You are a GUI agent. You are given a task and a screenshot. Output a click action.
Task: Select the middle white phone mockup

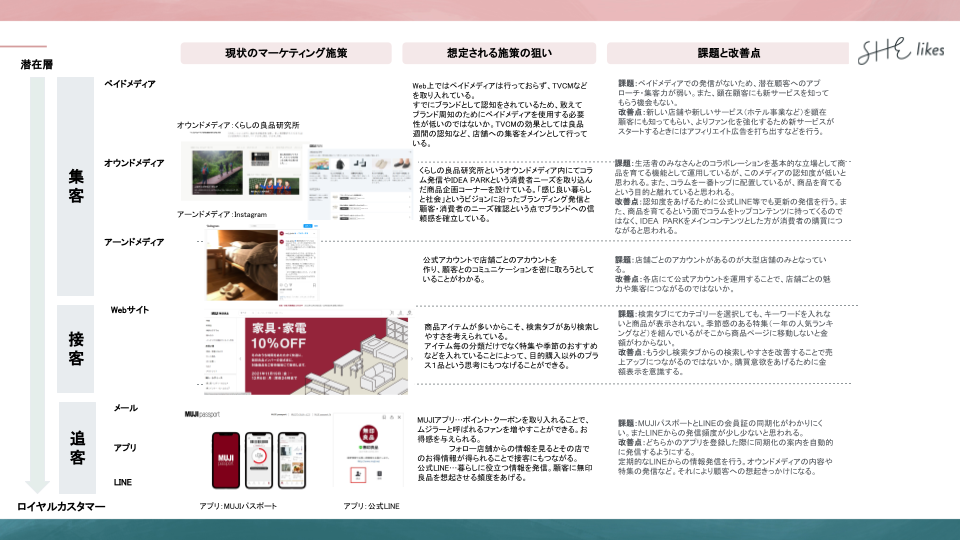[x=259, y=460]
